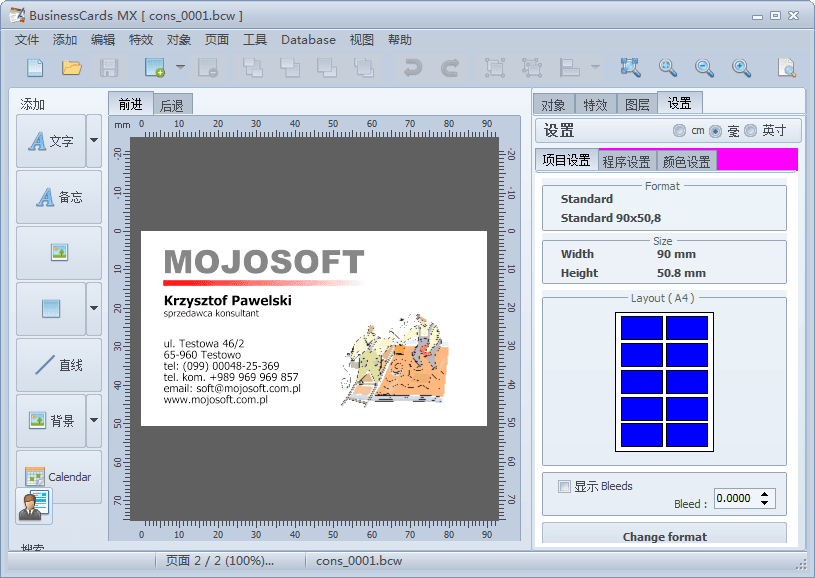Click the person contact card icon
Screen dimensions: 815x578
tap(34, 505)
